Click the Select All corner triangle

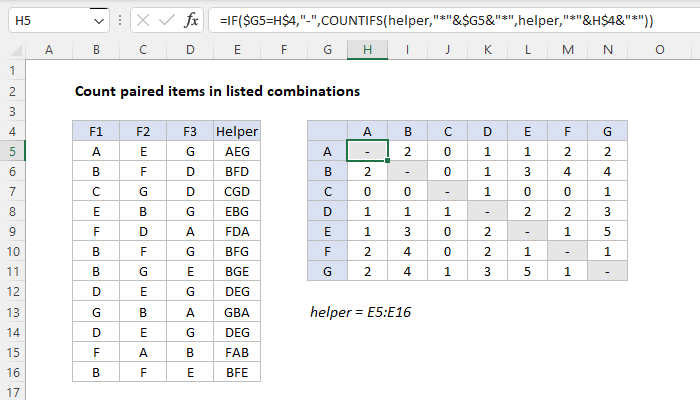coord(17,50)
